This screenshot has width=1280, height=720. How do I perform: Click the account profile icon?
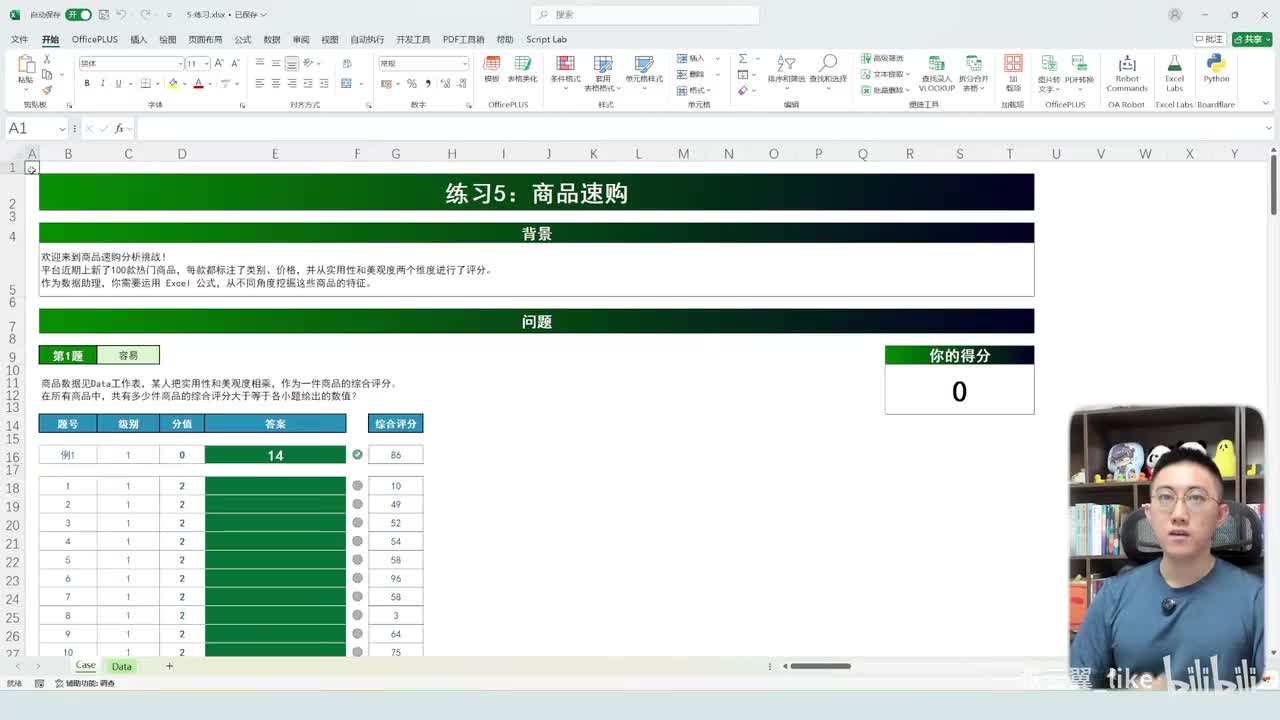tap(1175, 15)
